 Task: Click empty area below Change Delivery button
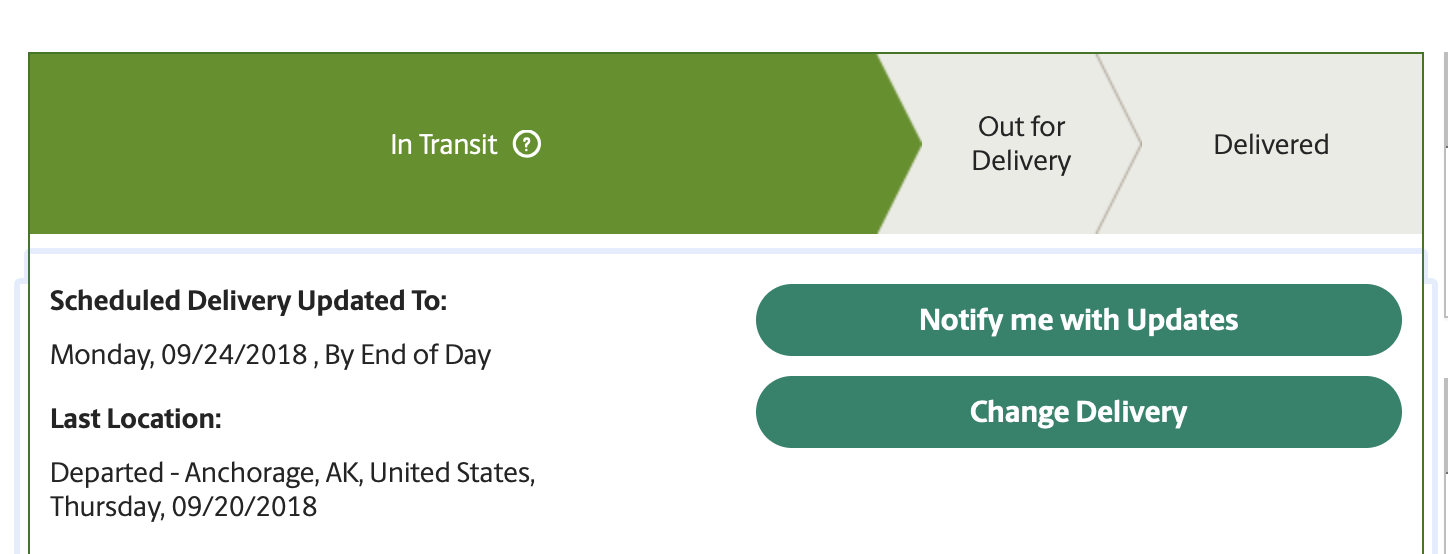click(x=1079, y=500)
